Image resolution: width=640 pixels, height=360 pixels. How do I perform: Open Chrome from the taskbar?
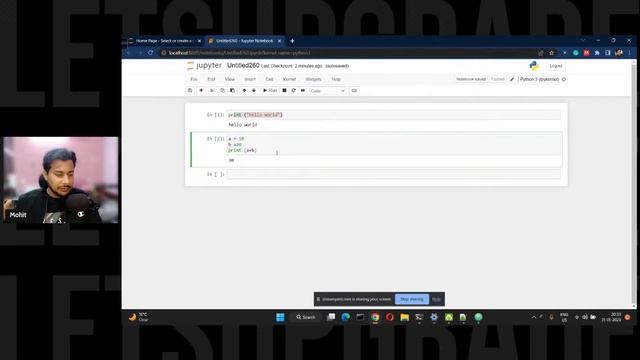tap(375, 317)
